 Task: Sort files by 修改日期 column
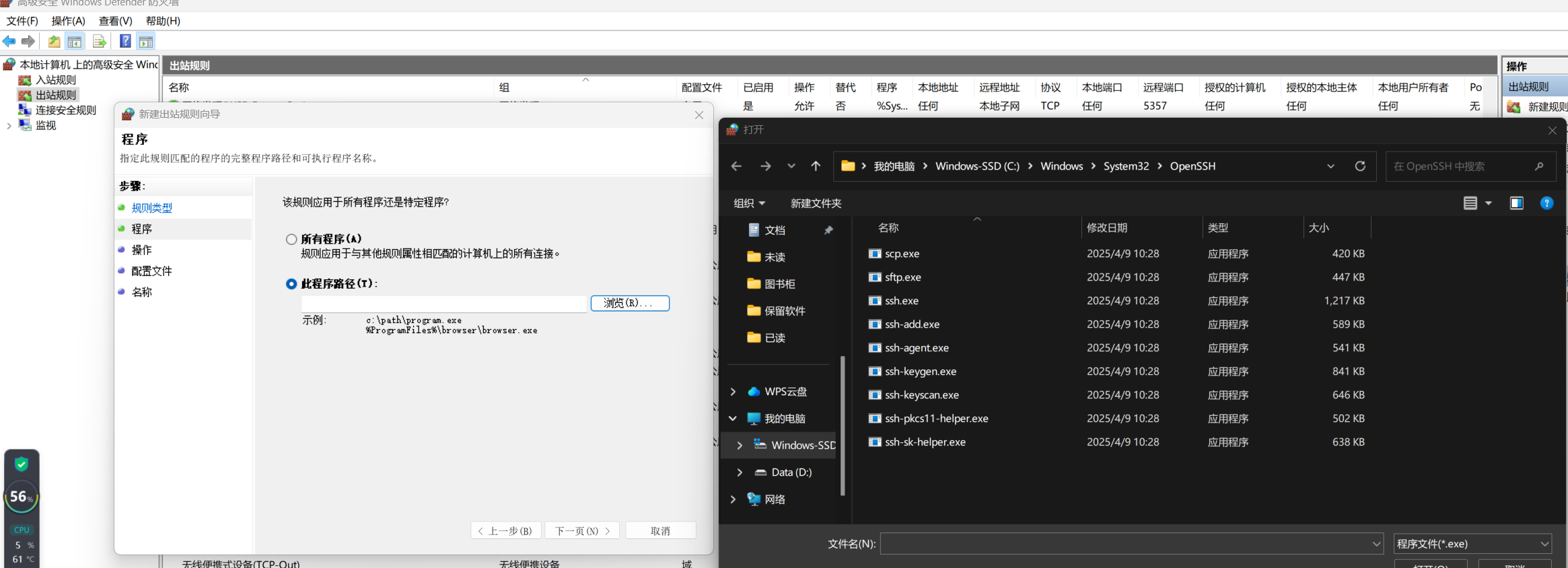point(1141,228)
